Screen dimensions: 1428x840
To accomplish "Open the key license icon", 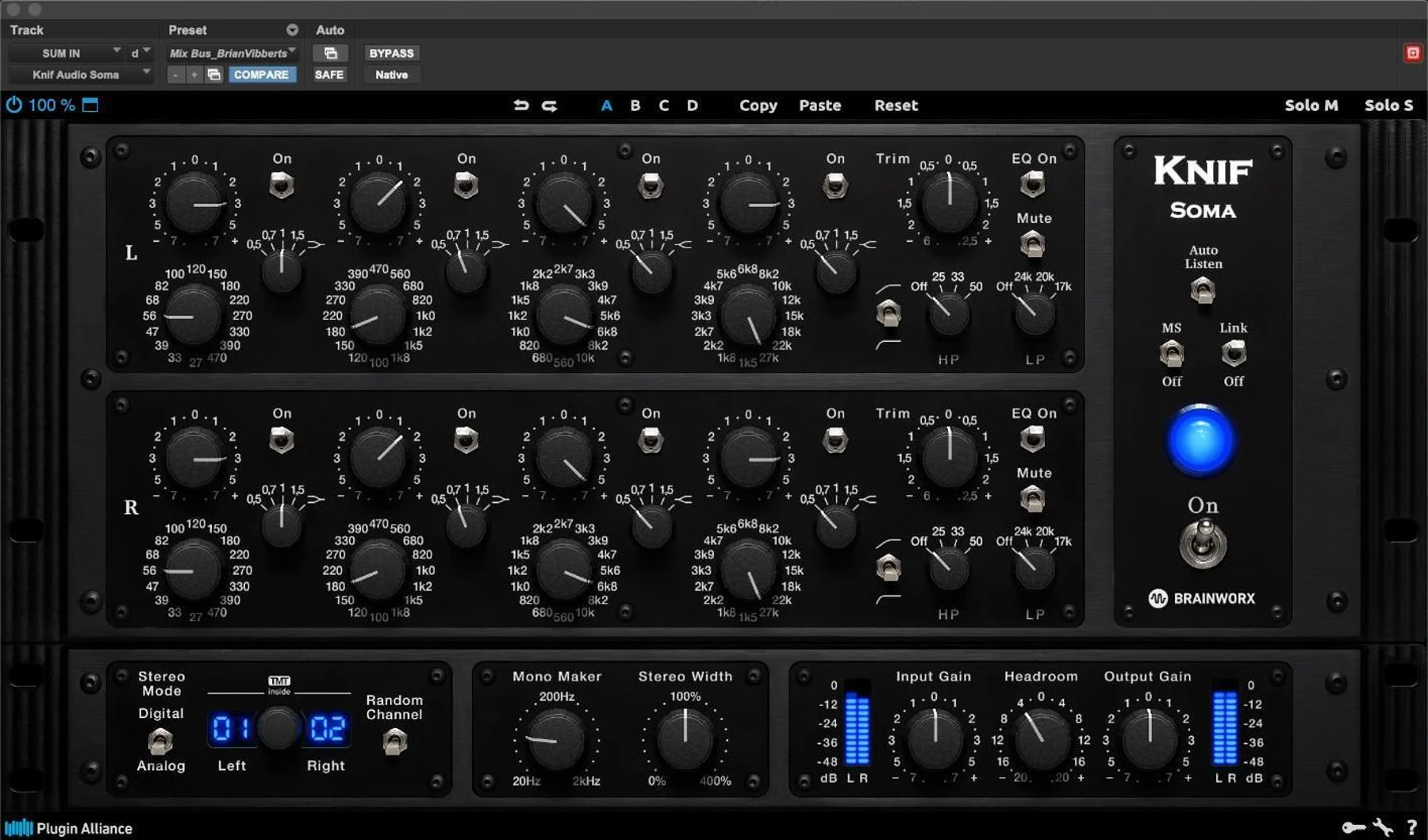I will click(x=1353, y=828).
